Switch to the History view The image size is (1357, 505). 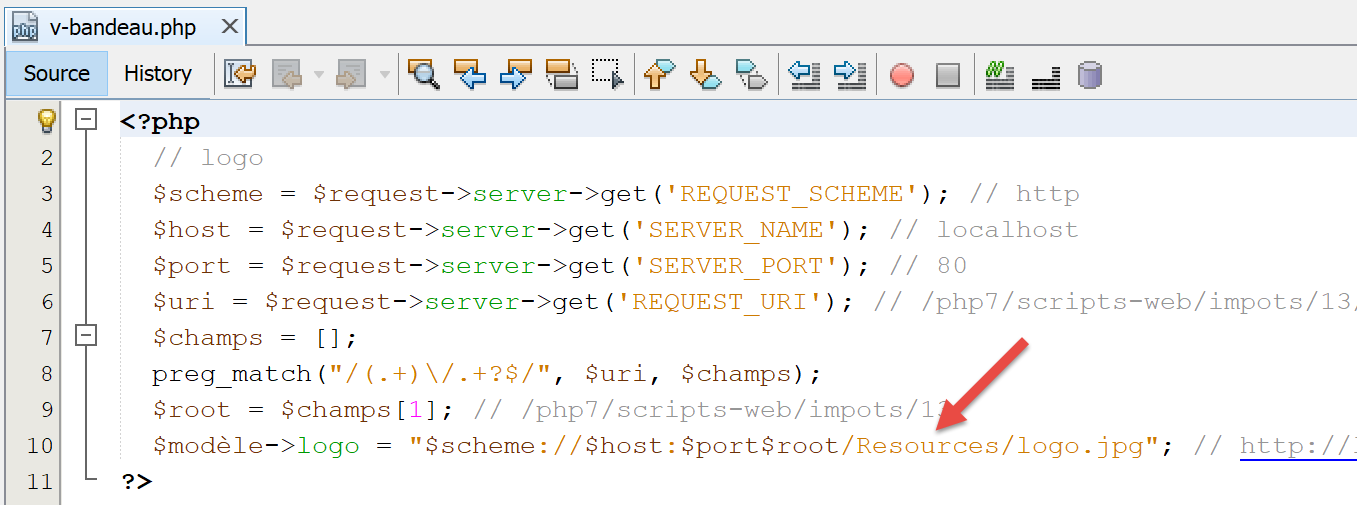[x=157, y=74]
